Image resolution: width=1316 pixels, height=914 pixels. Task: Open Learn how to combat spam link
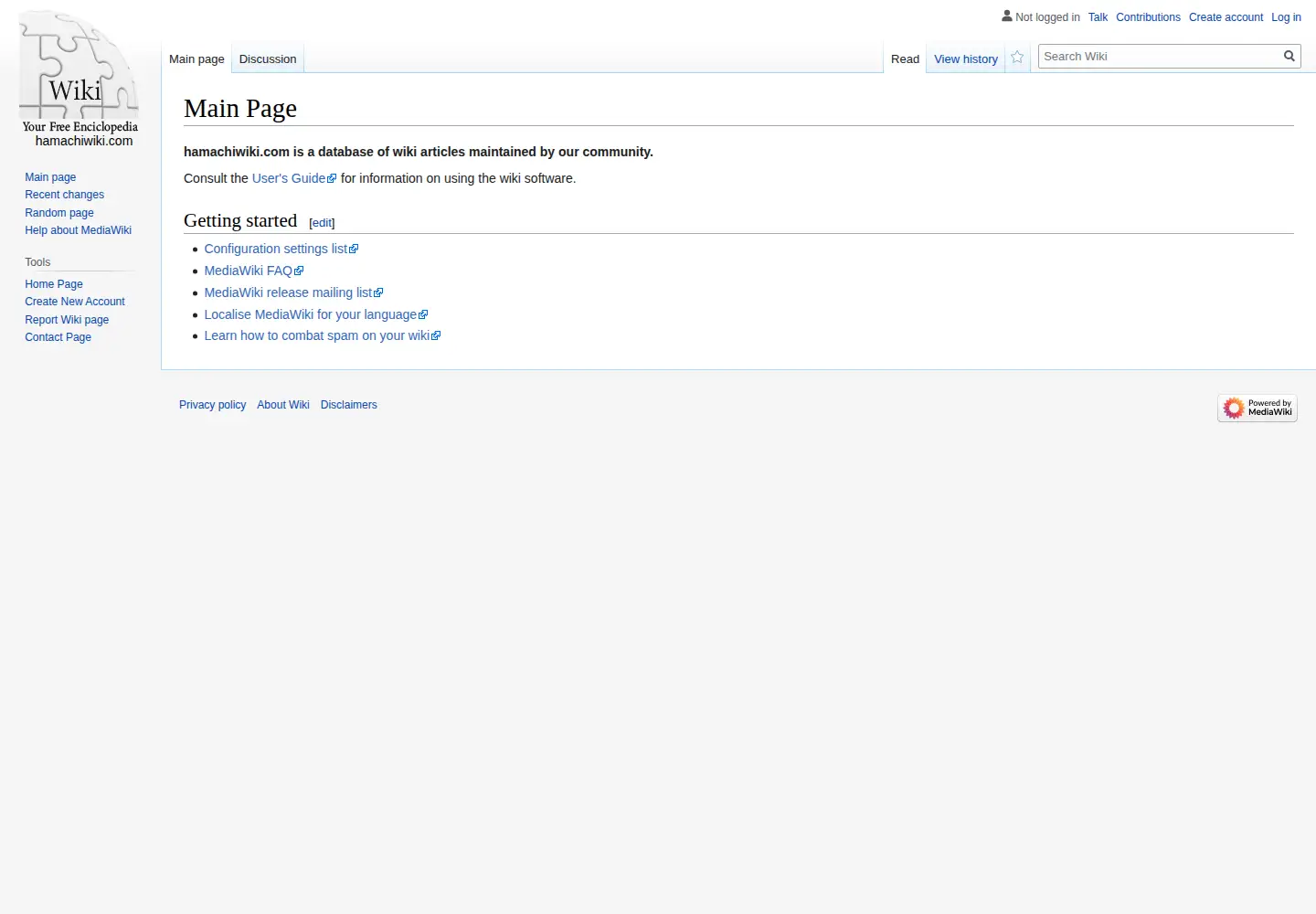click(322, 335)
